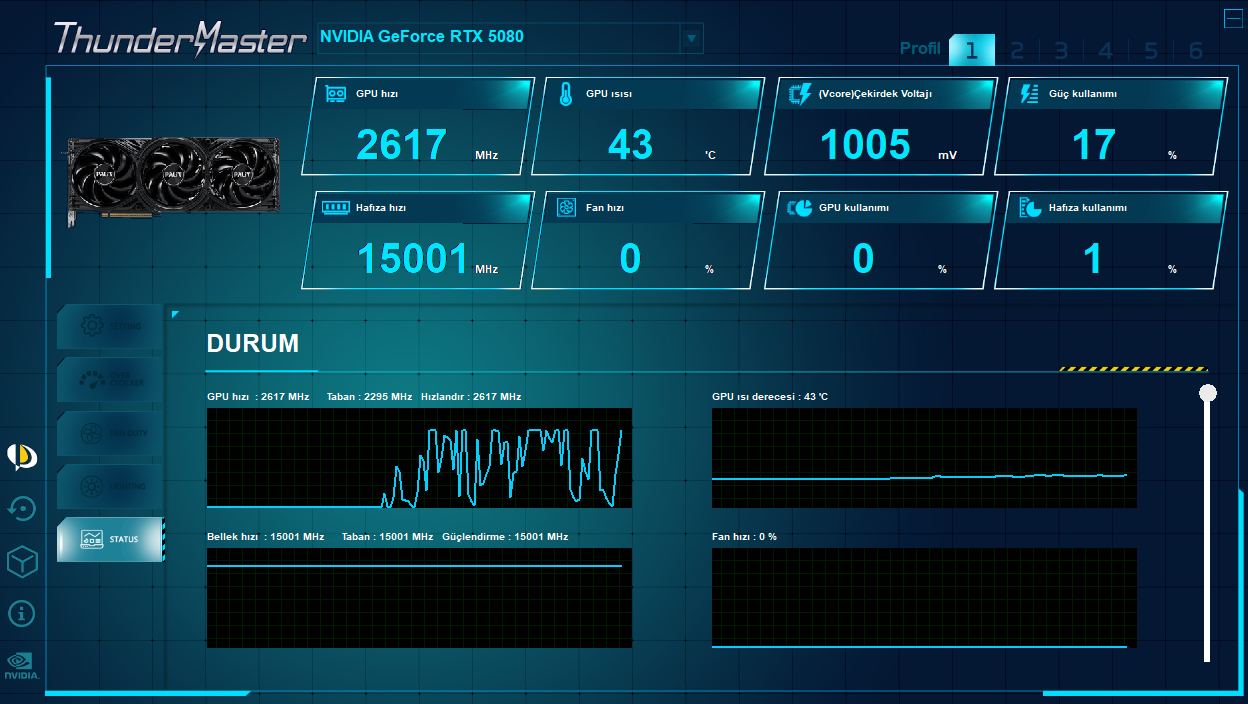Click the vertical slider handle on right
1248x704 pixels.
(1208, 393)
